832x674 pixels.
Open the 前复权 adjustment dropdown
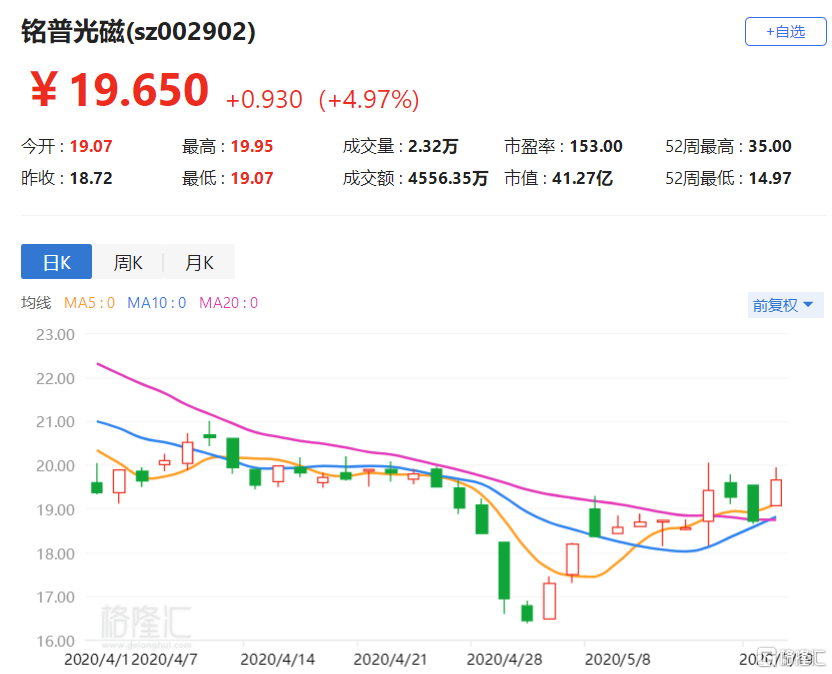point(785,305)
